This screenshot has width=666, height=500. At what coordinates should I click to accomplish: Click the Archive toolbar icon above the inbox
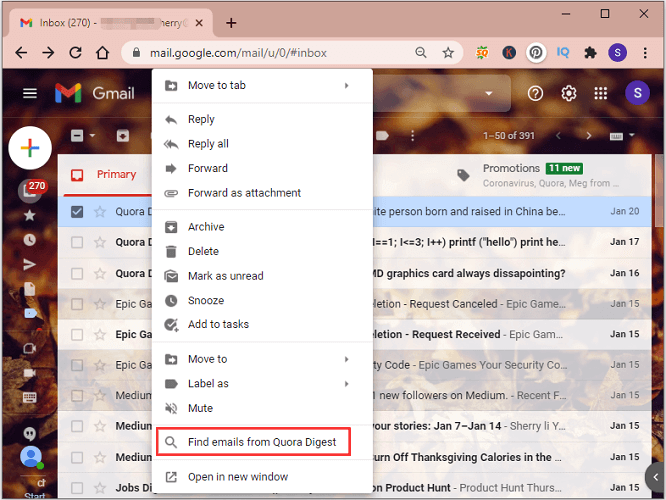[x=123, y=136]
